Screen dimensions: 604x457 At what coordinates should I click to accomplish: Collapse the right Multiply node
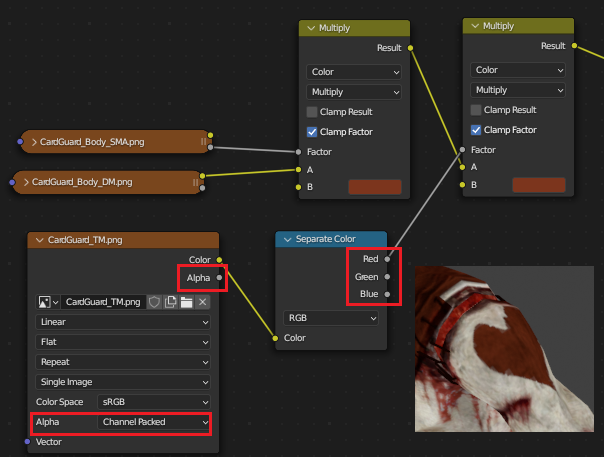pos(475,26)
